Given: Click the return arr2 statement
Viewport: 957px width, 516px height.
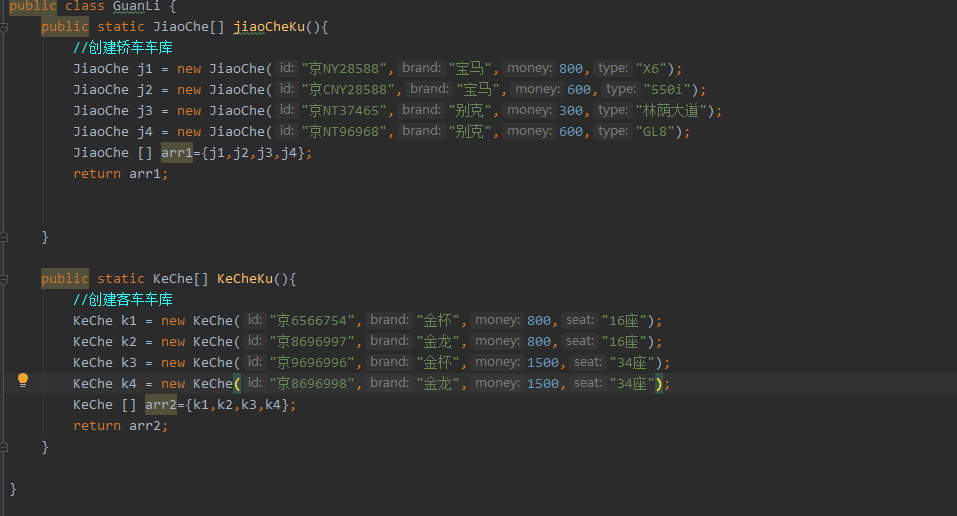Looking at the screenshot, I should (120, 426).
